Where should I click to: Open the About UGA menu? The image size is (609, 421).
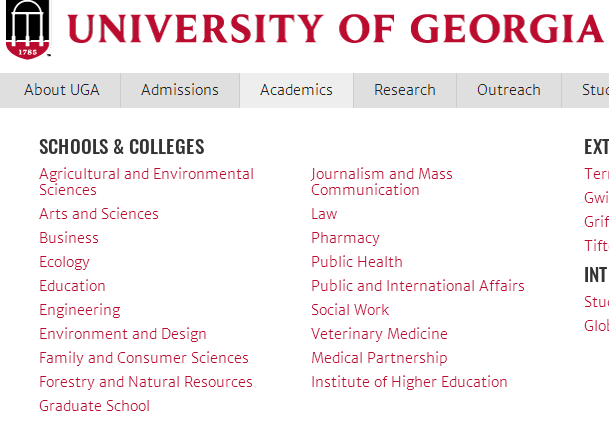point(60,90)
